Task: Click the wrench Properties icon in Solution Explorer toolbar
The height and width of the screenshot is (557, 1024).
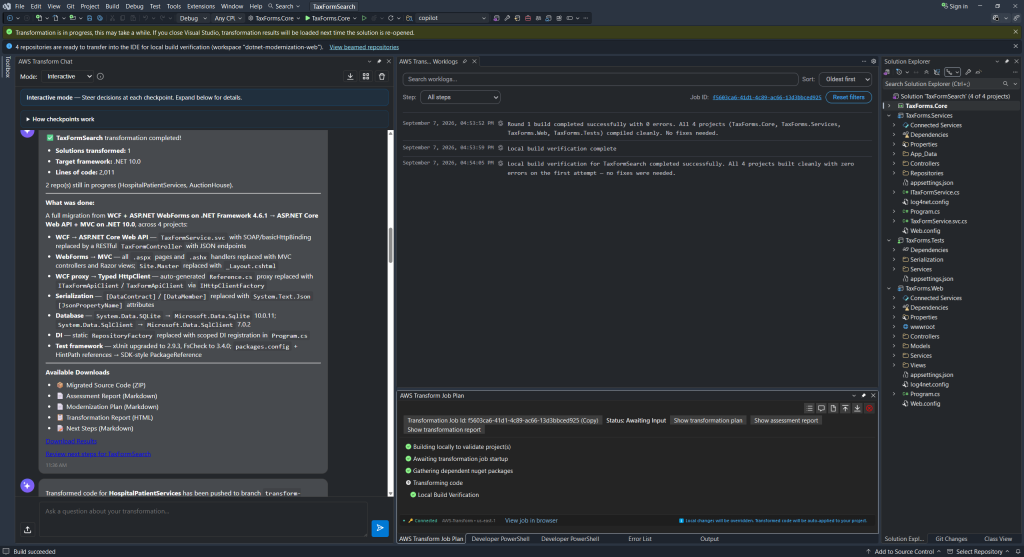Action: pos(968,72)
